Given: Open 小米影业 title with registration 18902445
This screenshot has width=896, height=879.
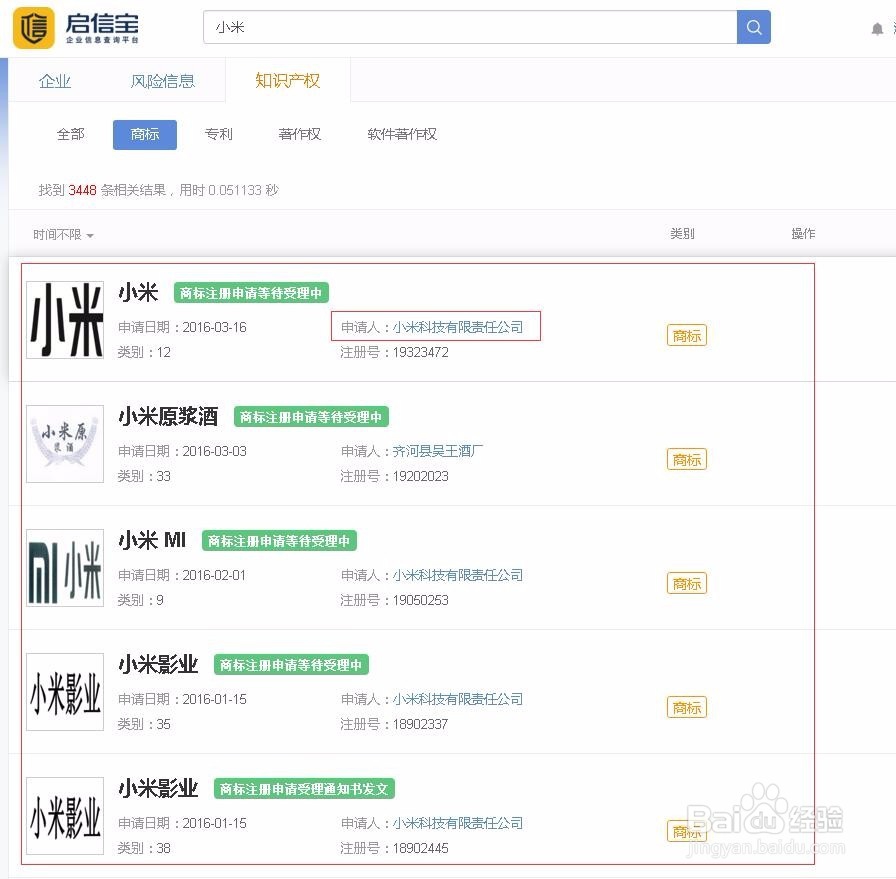Looking at the screenshot, I should (158, 788).
